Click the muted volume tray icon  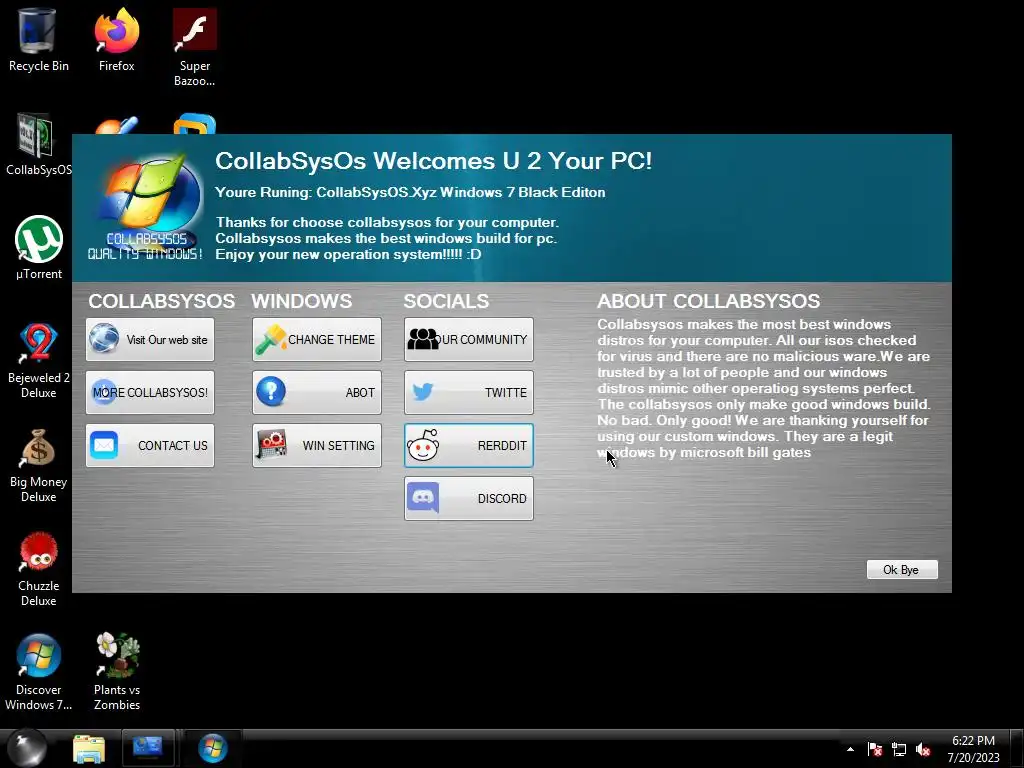click(923, 749)
